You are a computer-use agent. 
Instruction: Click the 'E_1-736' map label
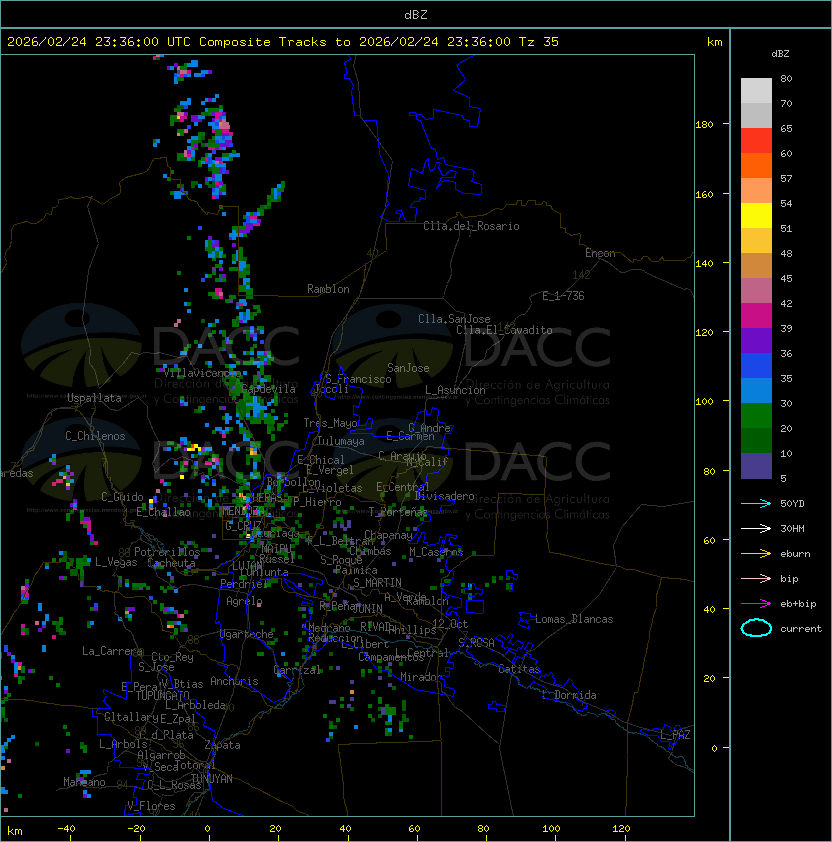point(563,296)
